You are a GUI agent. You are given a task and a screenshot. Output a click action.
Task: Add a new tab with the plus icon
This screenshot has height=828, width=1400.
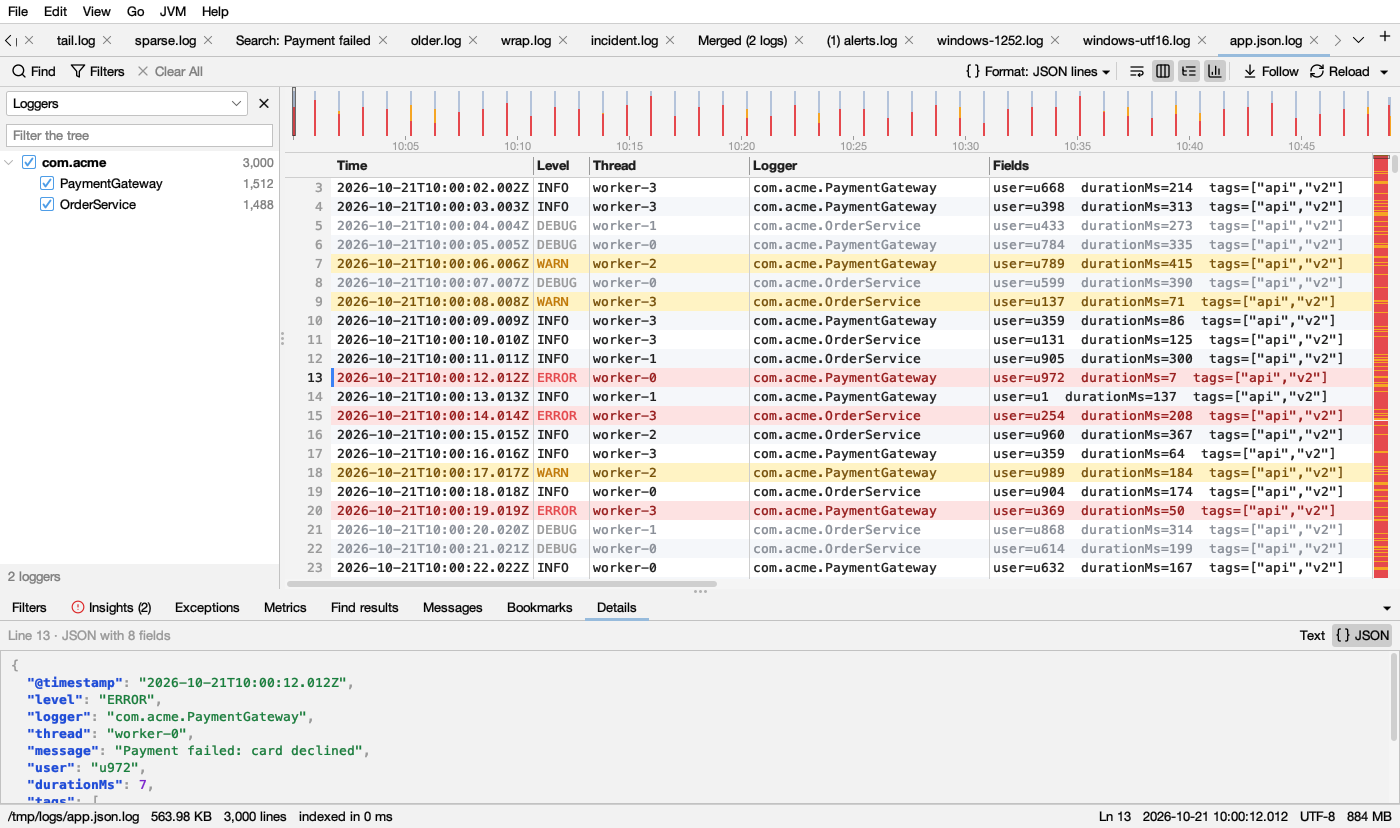coord(1384,38)
